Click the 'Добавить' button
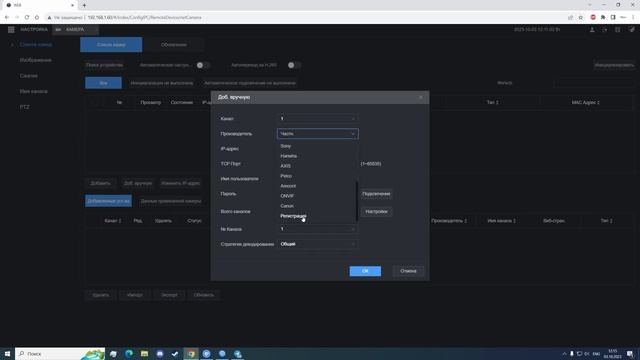640x360 pixels. [x=100, y=183]
